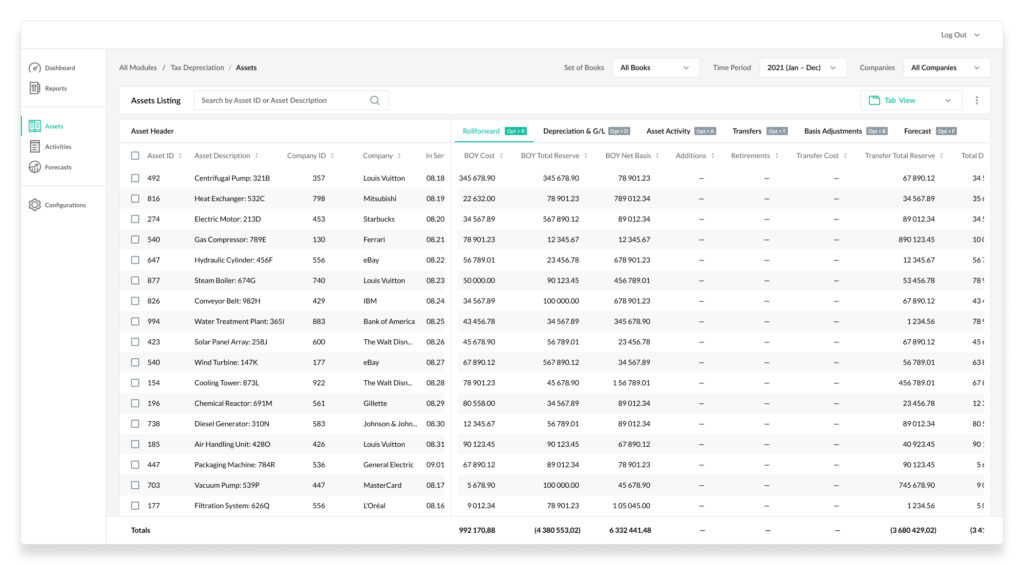Click the search magnifier icon
Viewport: 1024px width, 565px height.
[375, 100]
